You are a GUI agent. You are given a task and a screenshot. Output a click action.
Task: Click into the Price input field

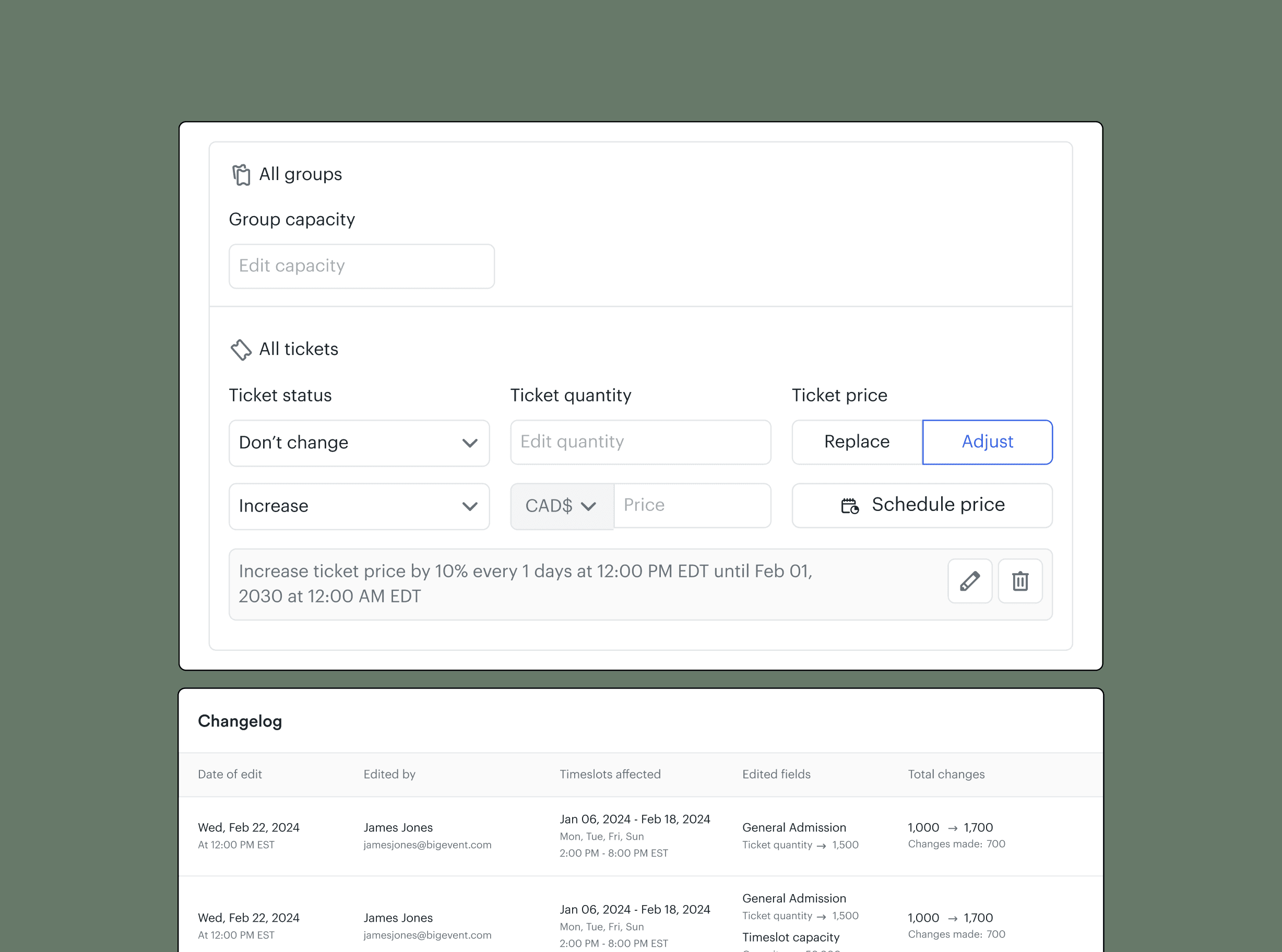click(x=692, y=505)
